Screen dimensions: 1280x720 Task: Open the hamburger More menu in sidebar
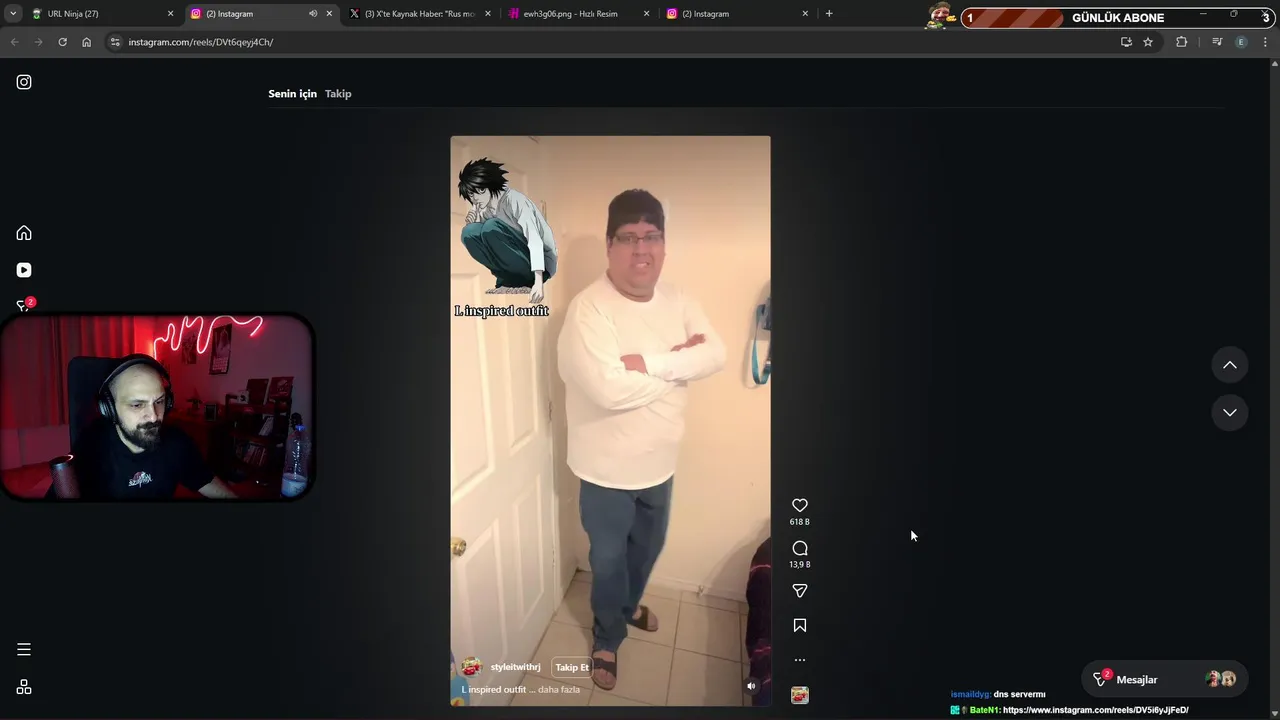[24, 650]
